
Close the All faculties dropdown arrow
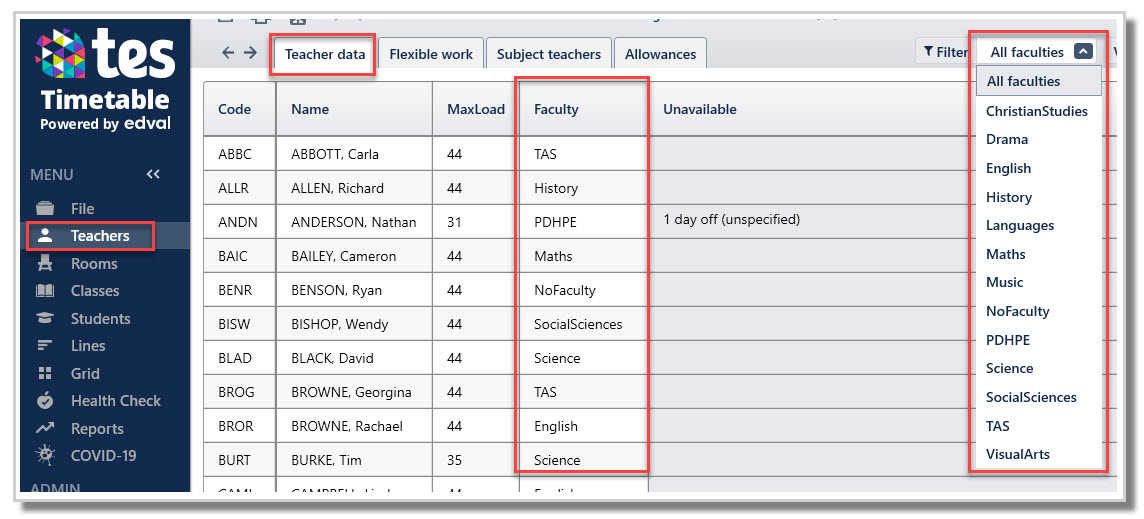(1083, 52)
